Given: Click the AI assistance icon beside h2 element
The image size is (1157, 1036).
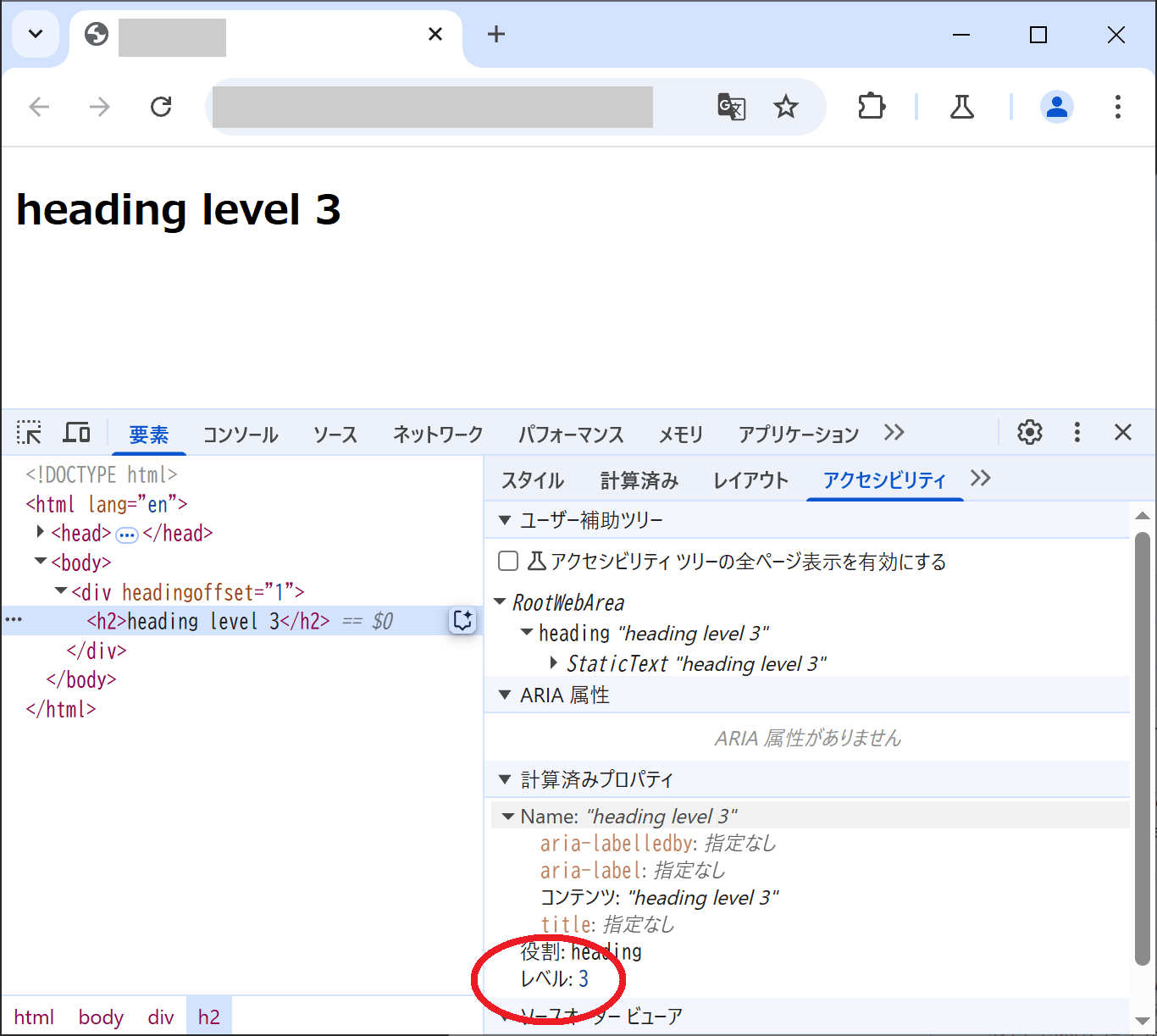Looking at the screenshot, I should 462,620.
